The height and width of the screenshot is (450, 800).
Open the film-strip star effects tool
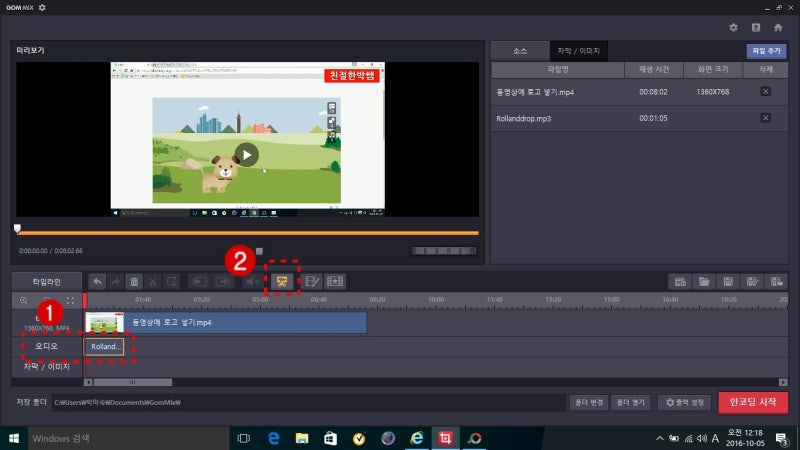tap(335, 282)
